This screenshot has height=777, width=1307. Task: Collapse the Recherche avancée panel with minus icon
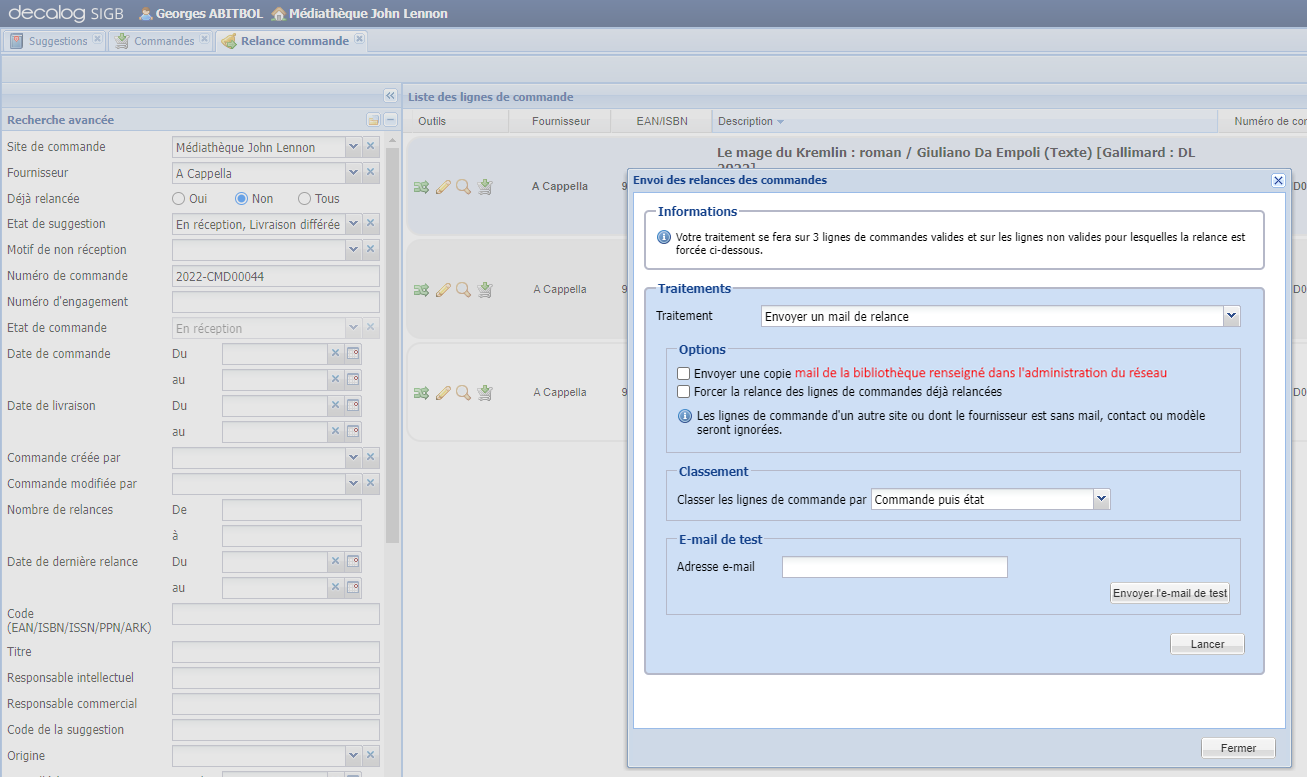388,119
